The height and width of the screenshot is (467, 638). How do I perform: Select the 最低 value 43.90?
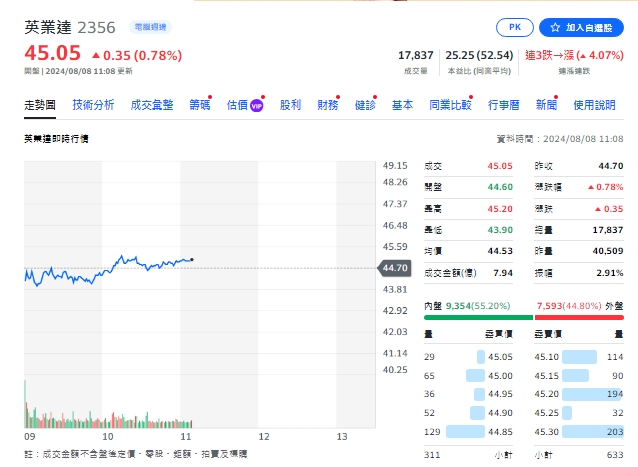pos(500,230)
